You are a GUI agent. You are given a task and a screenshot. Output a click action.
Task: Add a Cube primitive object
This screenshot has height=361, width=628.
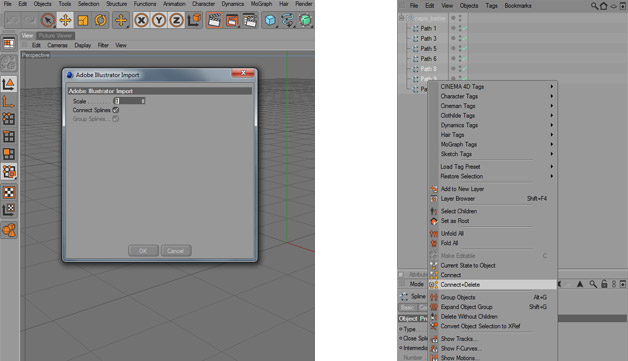click(x=270, y=20)
